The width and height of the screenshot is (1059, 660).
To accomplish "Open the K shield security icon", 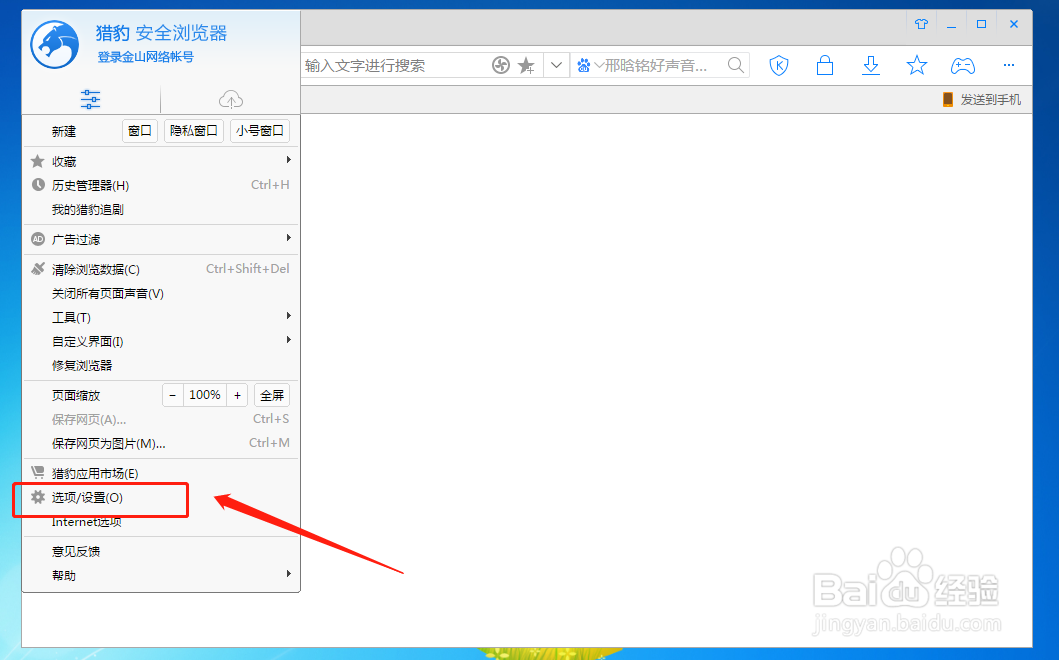I will (x=779, y=66).
